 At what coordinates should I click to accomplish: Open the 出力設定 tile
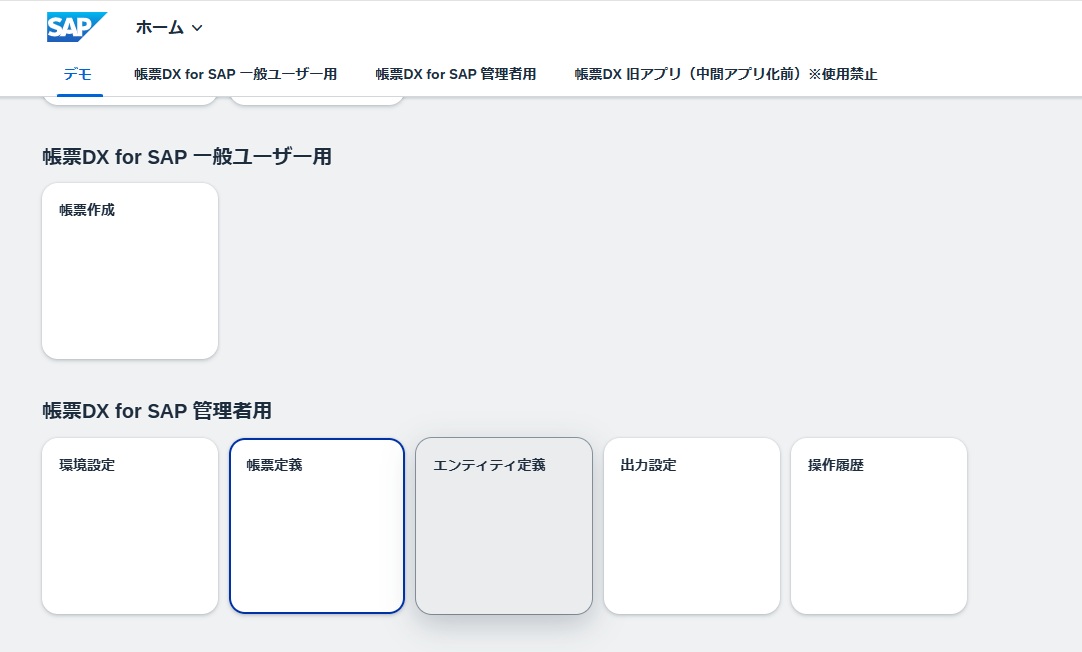coord(692,526)
